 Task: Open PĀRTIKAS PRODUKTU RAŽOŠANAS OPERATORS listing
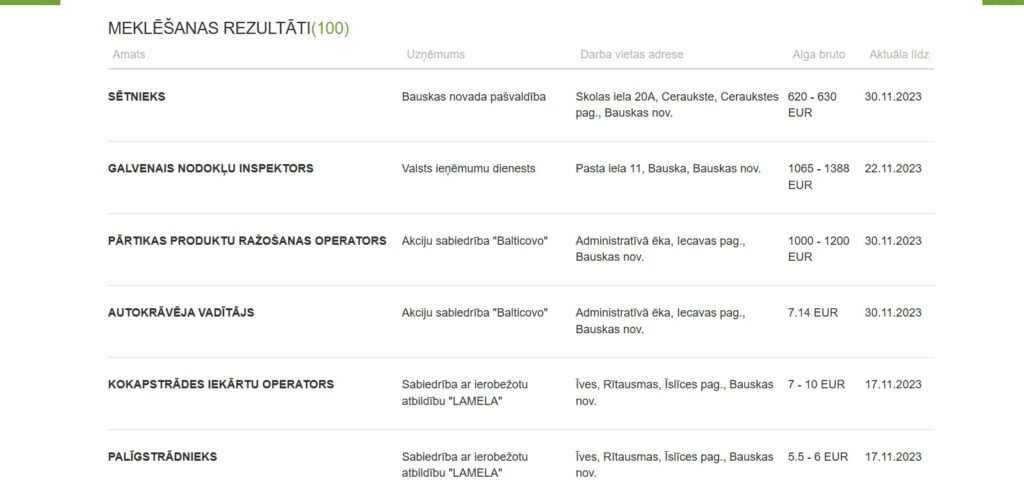click(x=246, y=241)
